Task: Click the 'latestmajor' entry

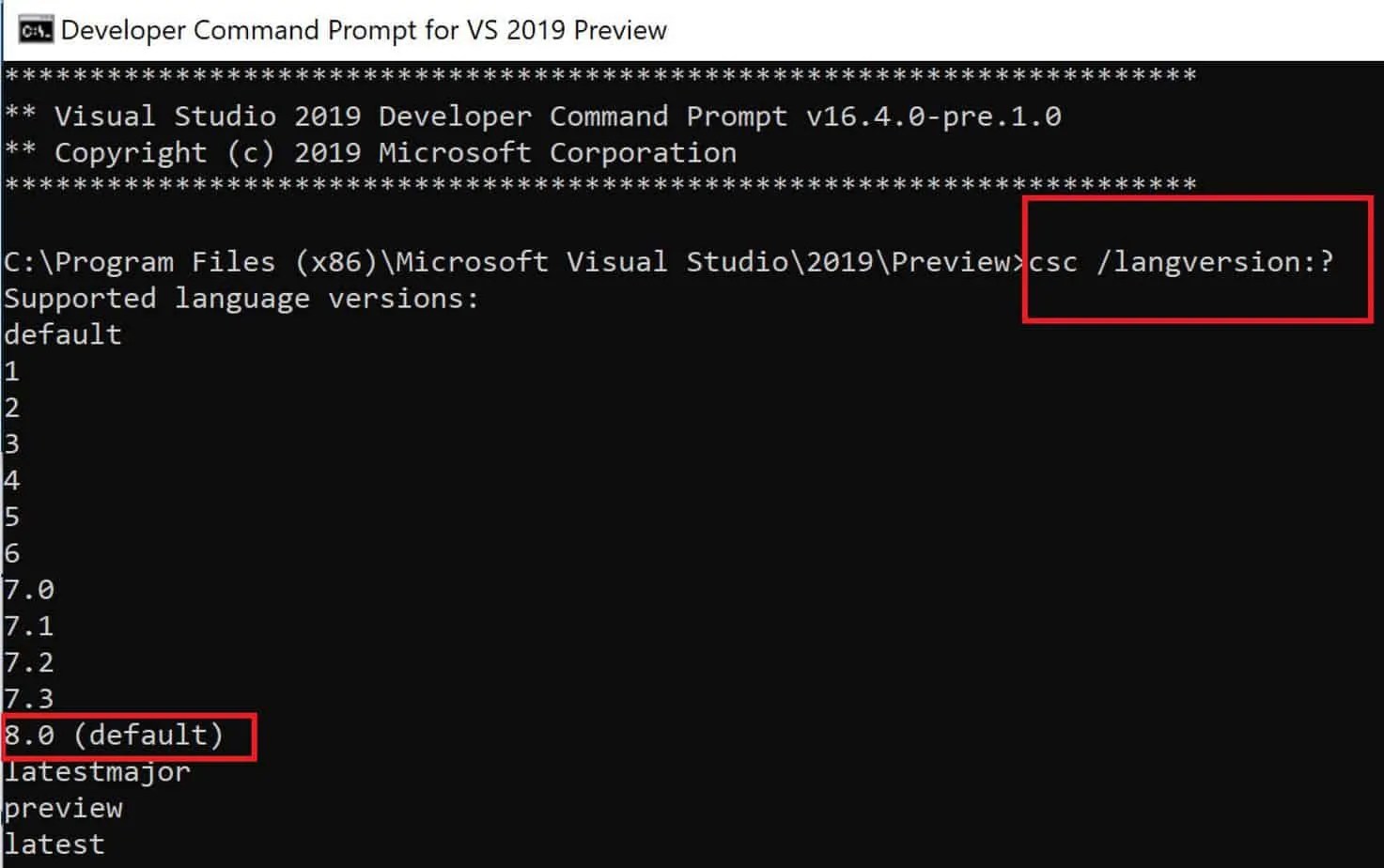Action: click(98, 772)
